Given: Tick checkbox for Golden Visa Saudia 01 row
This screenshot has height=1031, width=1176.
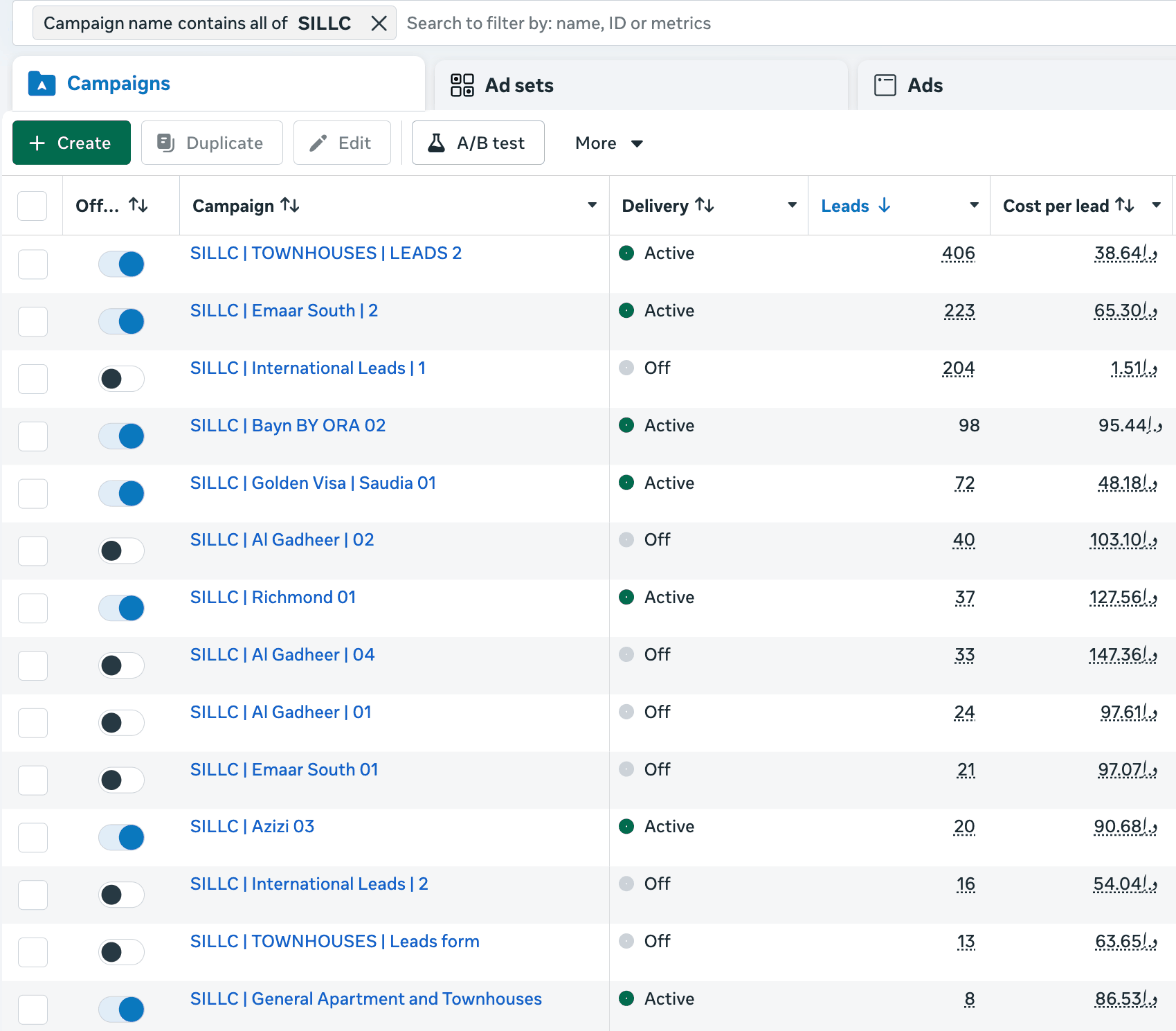Looking at the screenshot, I should (33, 493).
